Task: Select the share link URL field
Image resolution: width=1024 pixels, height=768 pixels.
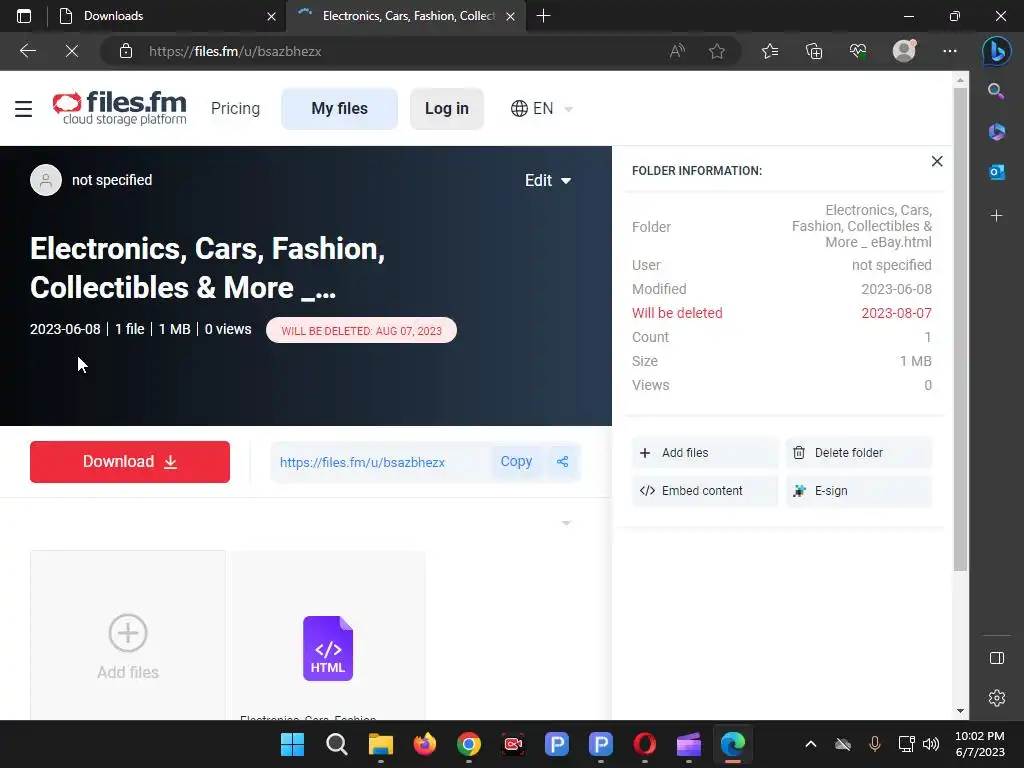Action: click(x=379, y=462)
